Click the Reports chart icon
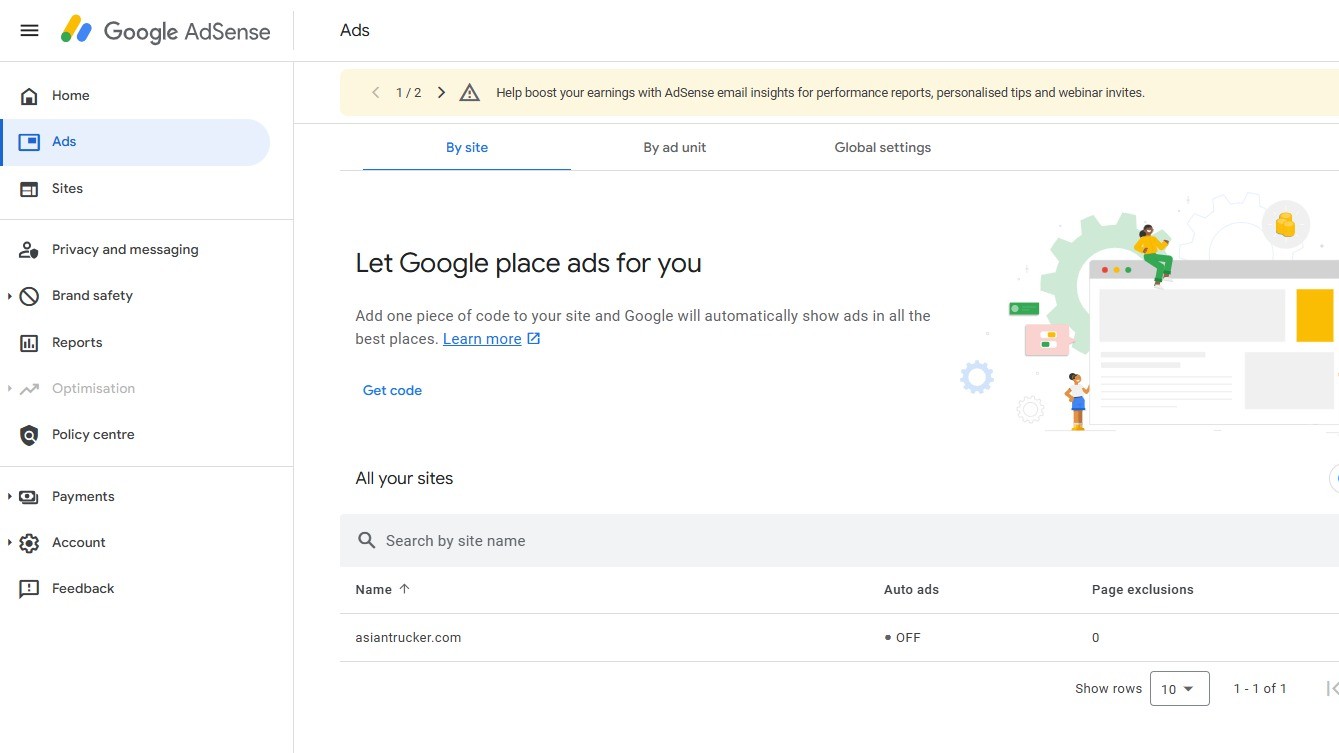This screenshot has width=1339, height=753. (x=29, y=343)
